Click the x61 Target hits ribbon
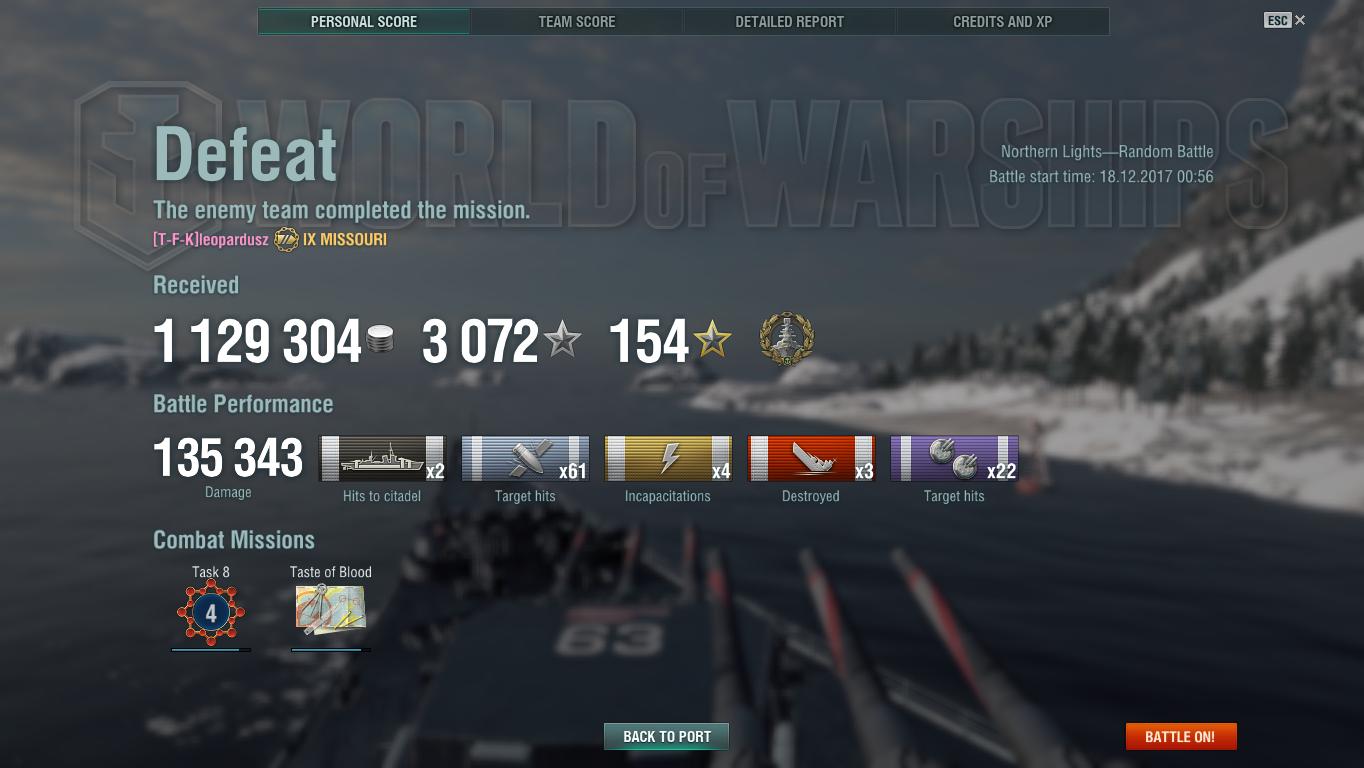The height and width of the screenshot is (768, 1364). pos(525,459)
